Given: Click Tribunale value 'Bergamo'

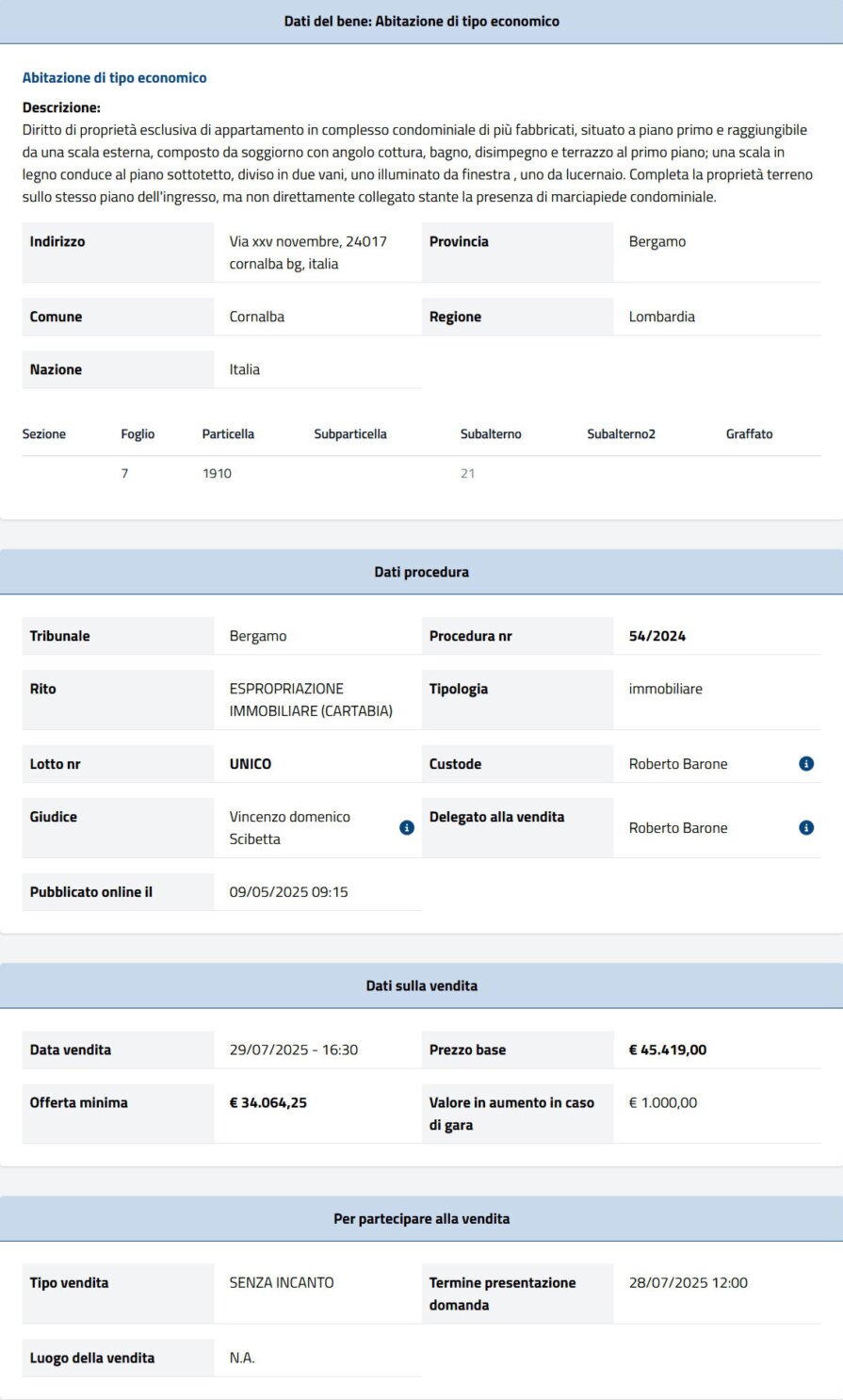Looking at the screenshot, I should click(258, 636).
